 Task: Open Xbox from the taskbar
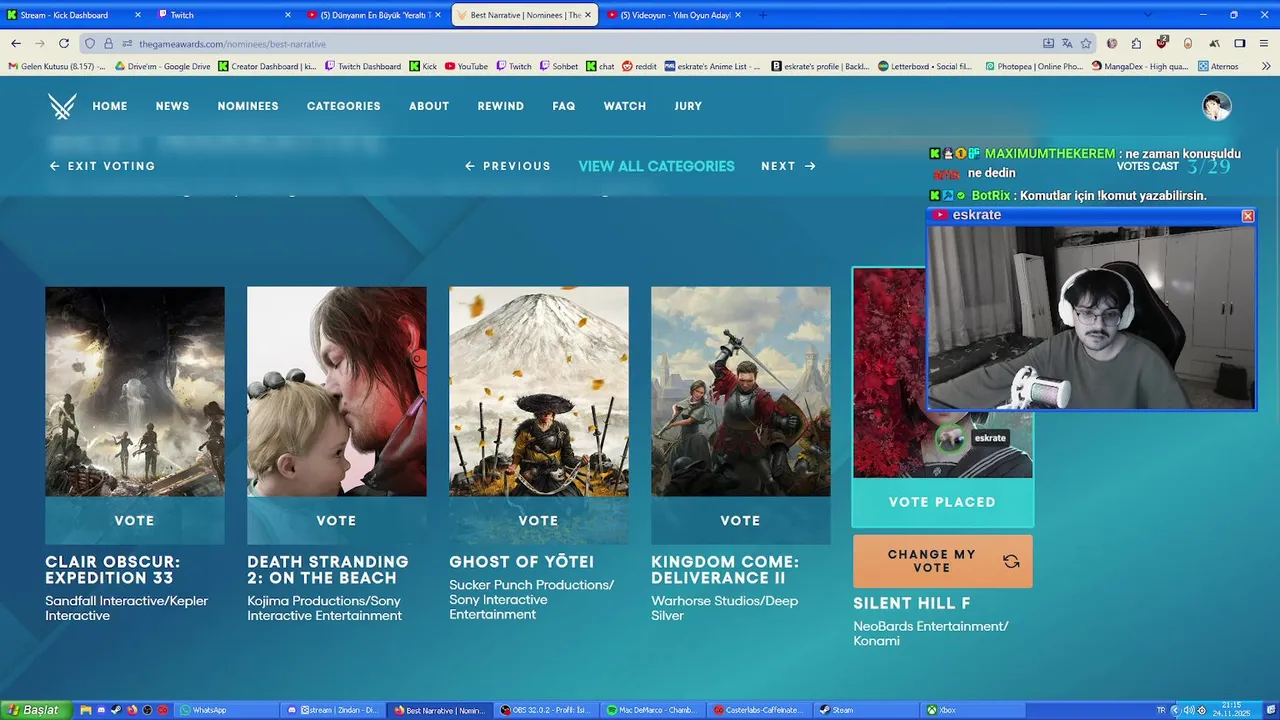click(974, 710)
